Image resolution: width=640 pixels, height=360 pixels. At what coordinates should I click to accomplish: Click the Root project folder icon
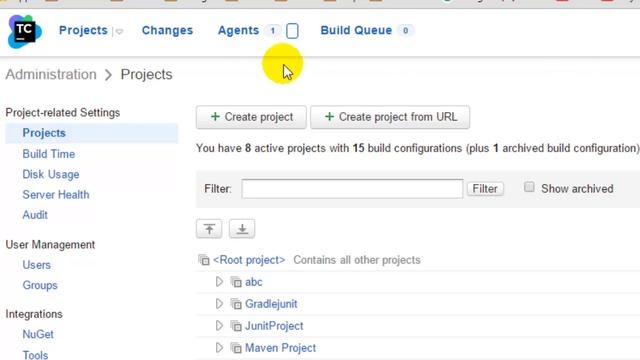(x=204, y=260)
